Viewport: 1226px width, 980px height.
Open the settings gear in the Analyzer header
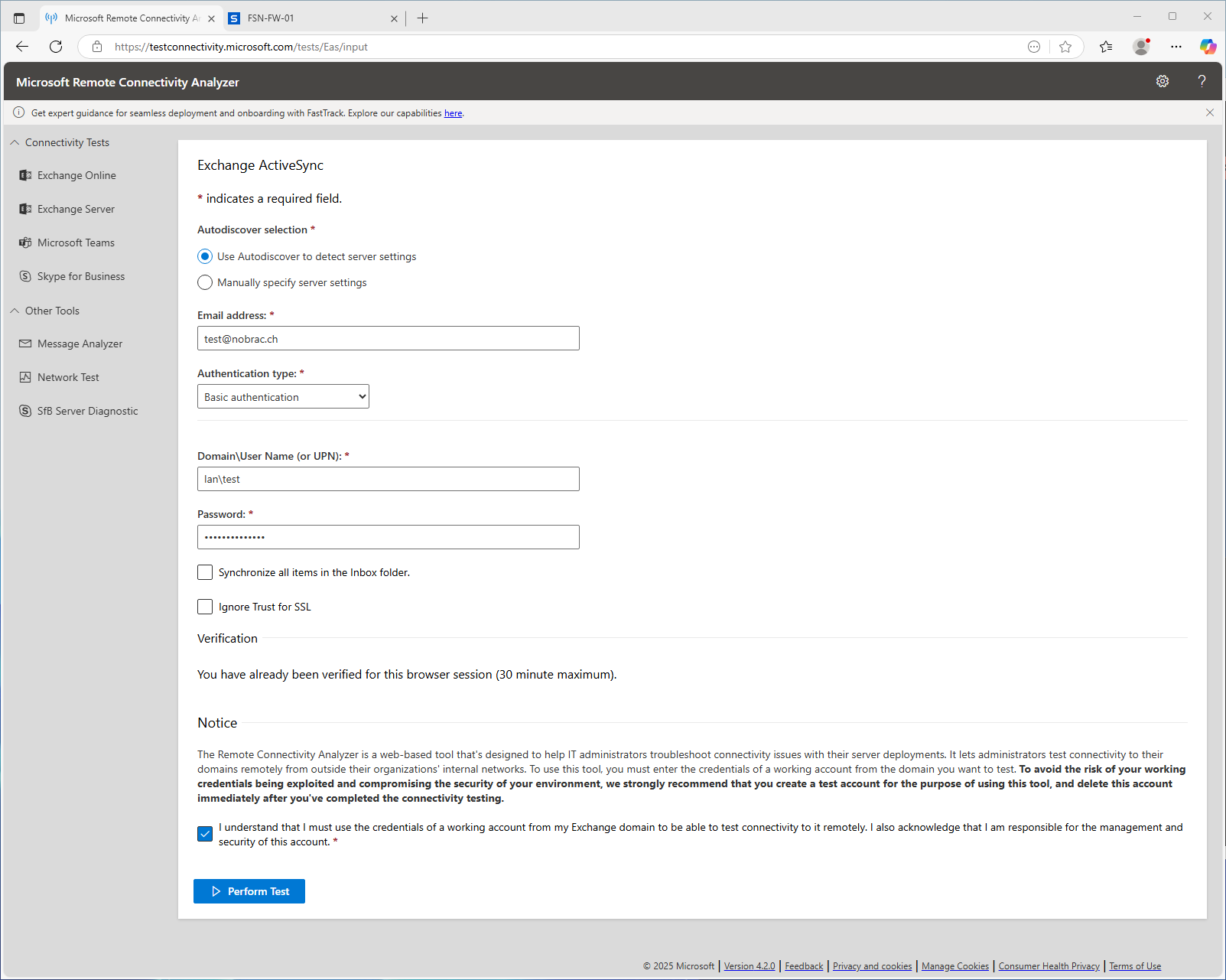tap(1163, 81)
